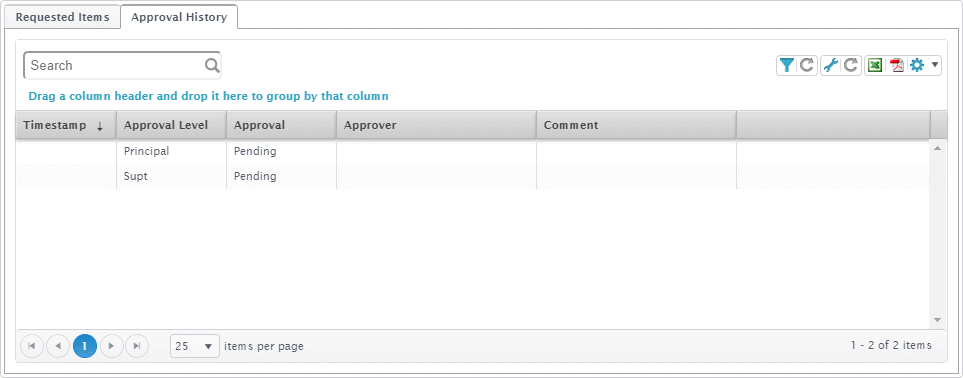This screenshot has height=378, width=963.
Task: Open the filter funnel tool
Action: (787, 65)
